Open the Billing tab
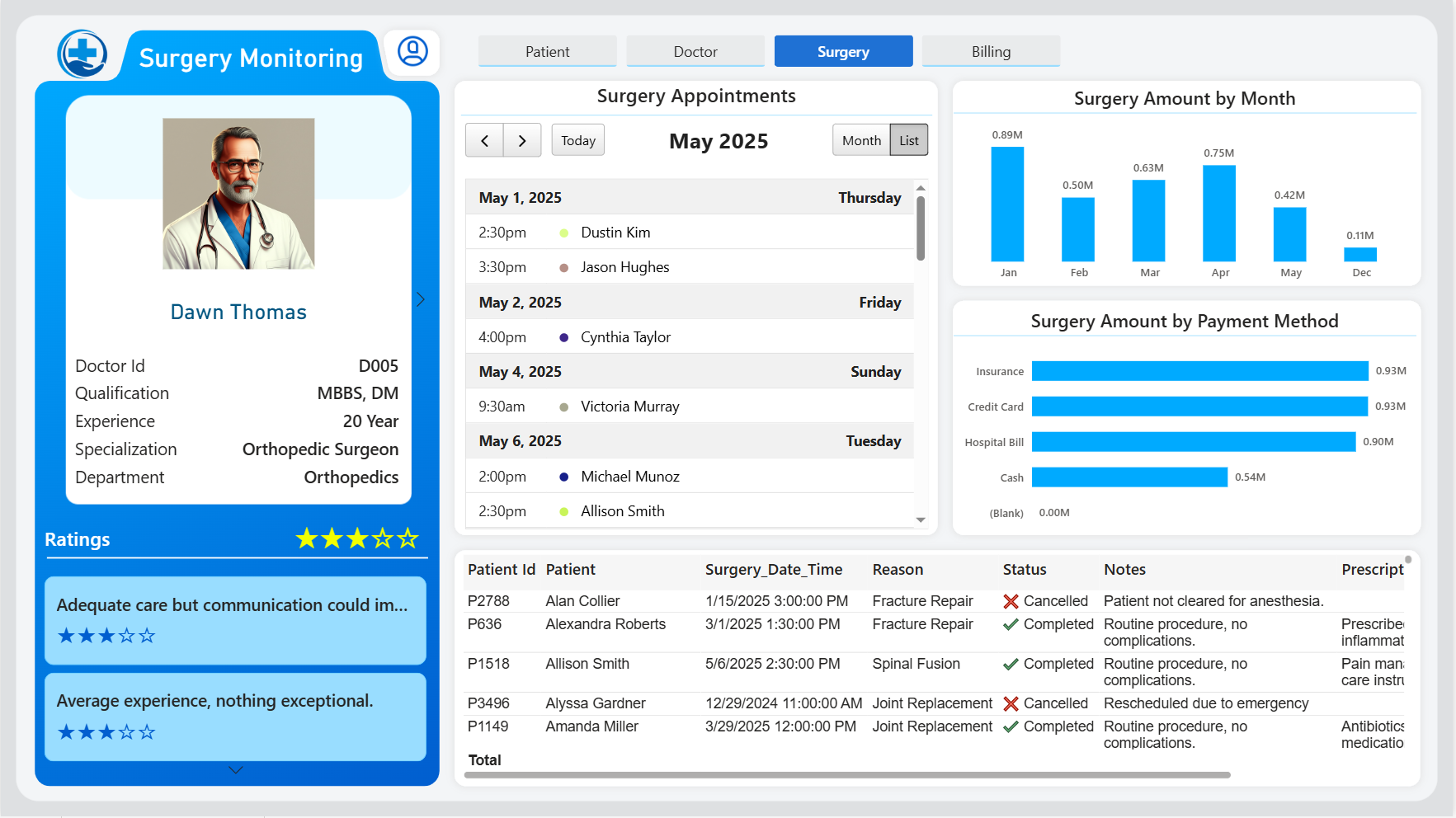 click(x=991, y=51)
